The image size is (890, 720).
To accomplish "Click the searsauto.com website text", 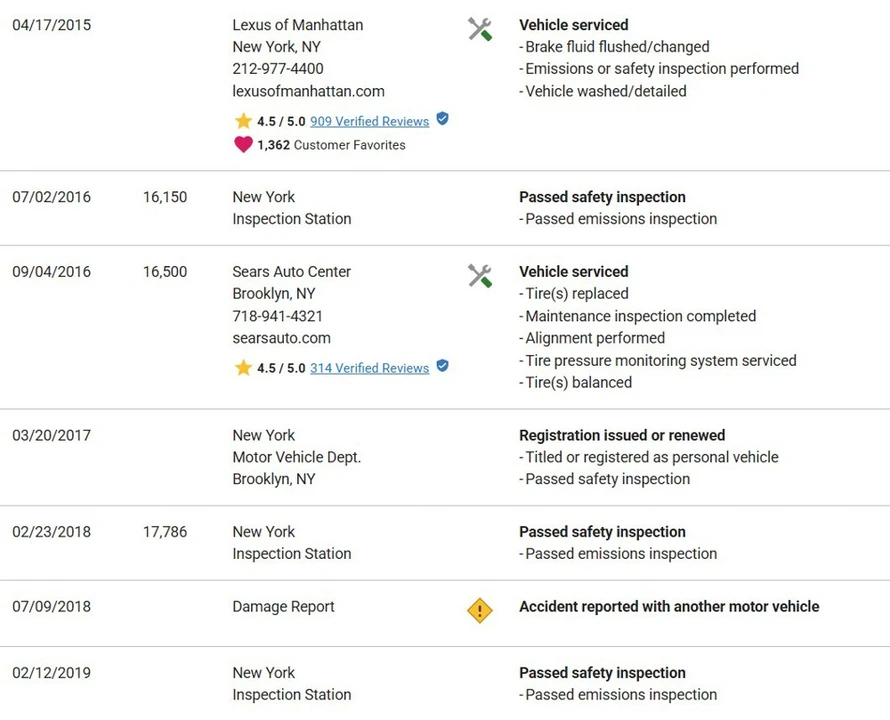I will coord(282,338).
